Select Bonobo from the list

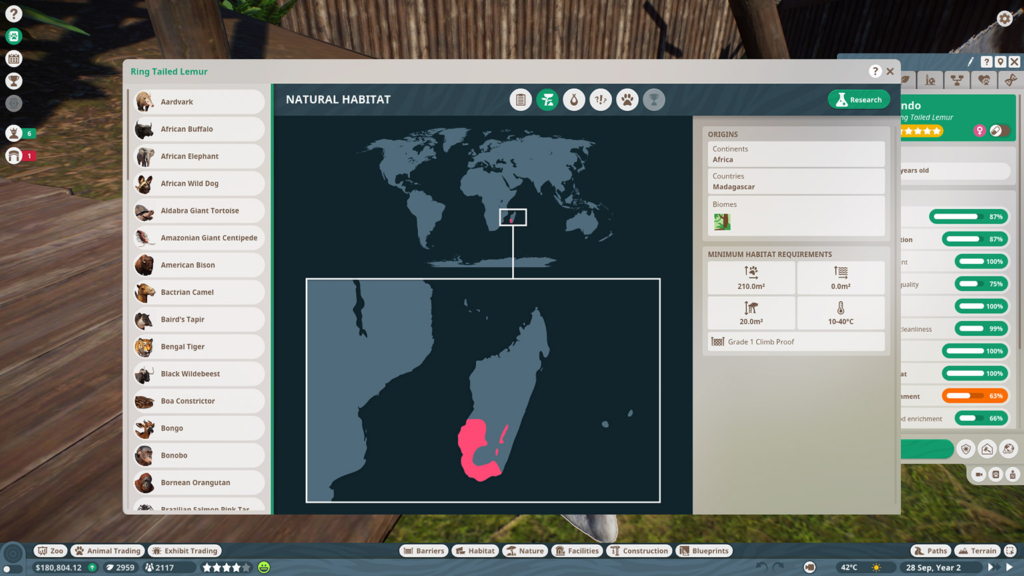coord(199,456)
